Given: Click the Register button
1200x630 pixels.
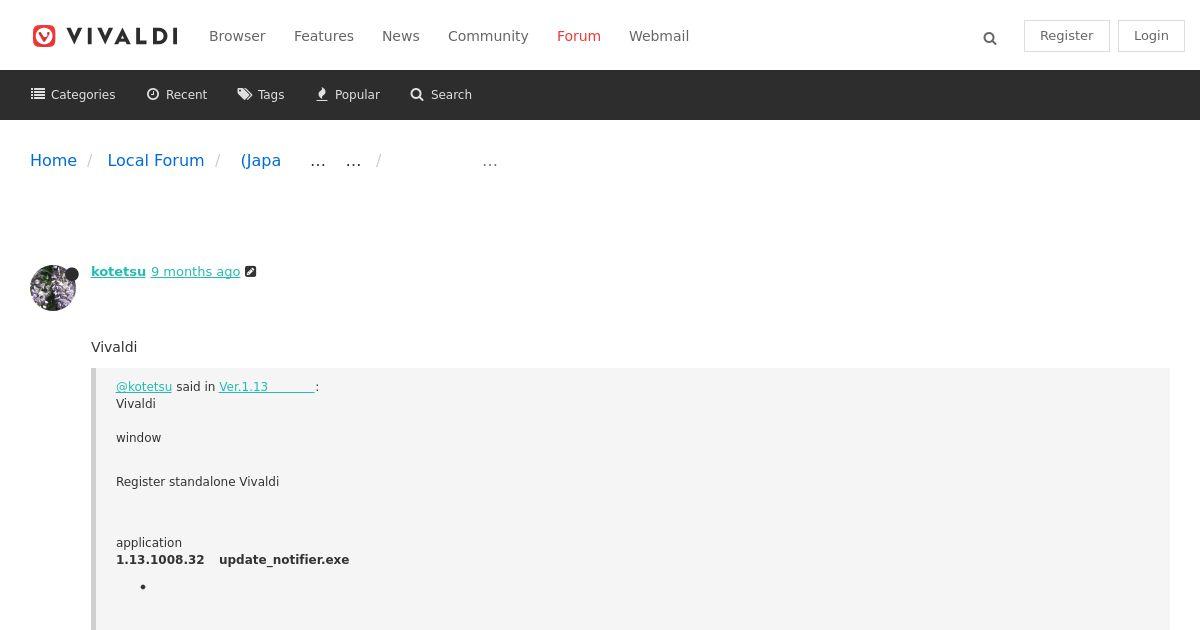Looking at the screenshot, I should point(1067,36).
